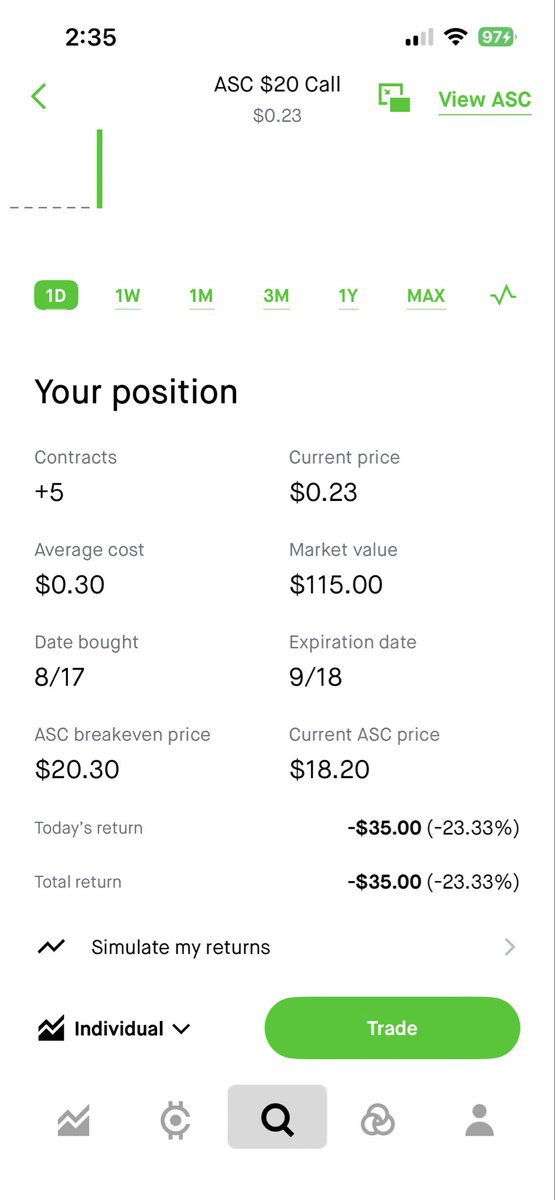The image size is (555, 1200).
Task: Tap the back arrow icon
Action: click(x=39, y=96)
